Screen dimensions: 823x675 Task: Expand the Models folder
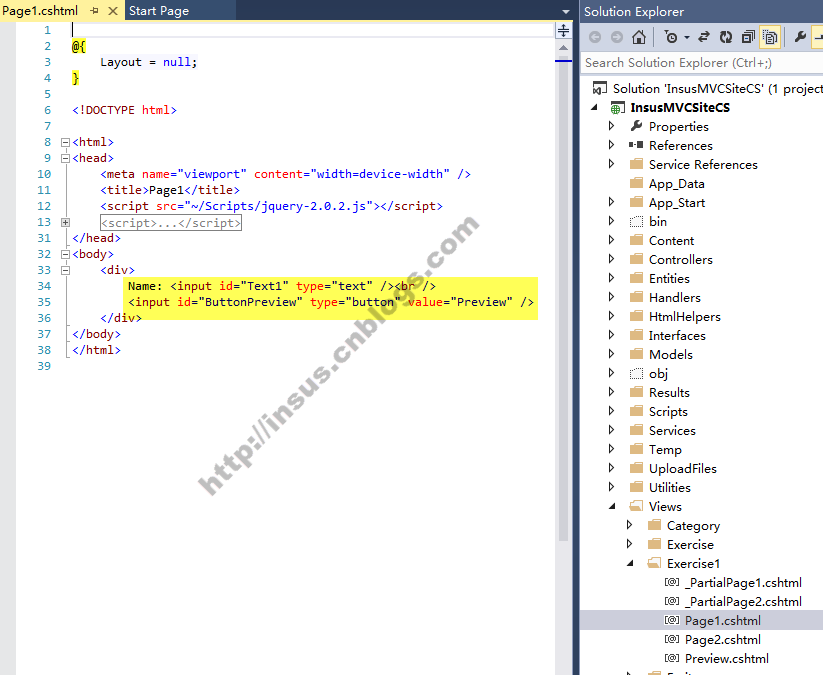[611, 354]
